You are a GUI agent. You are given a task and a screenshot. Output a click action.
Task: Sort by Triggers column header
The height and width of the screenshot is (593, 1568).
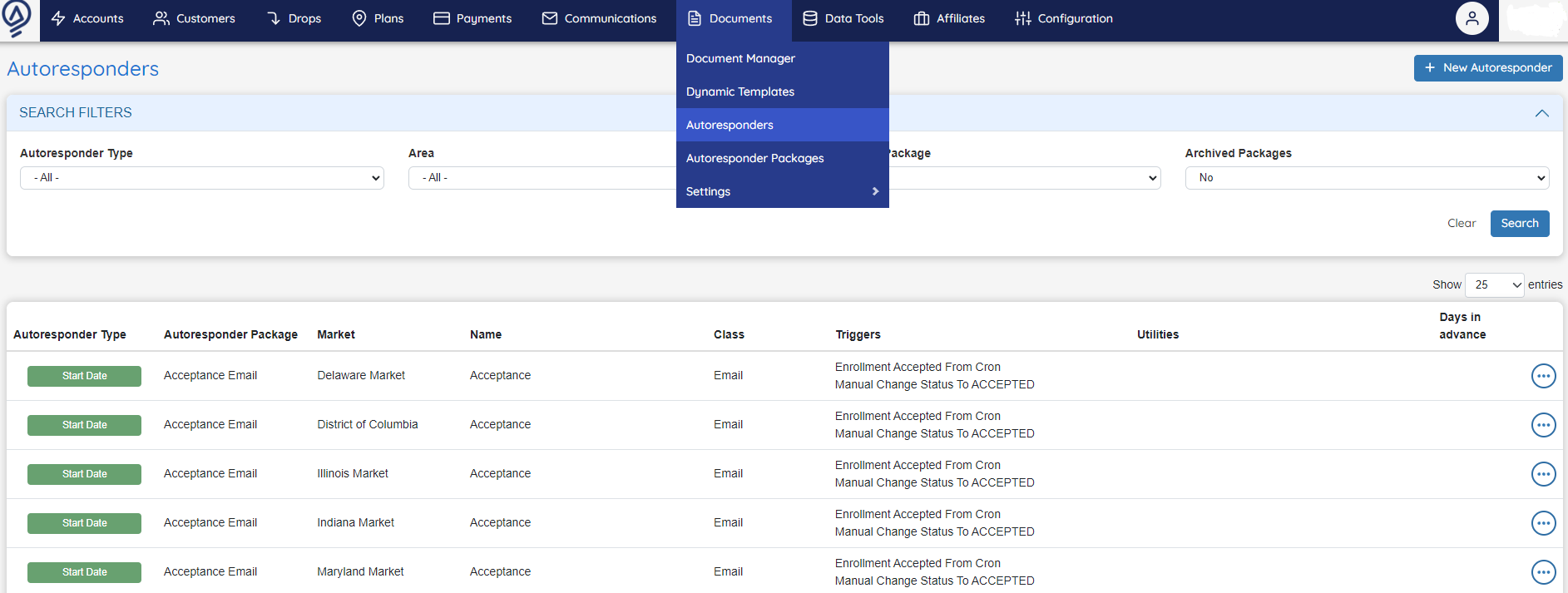pyautogui.click(x=858, y=335)
